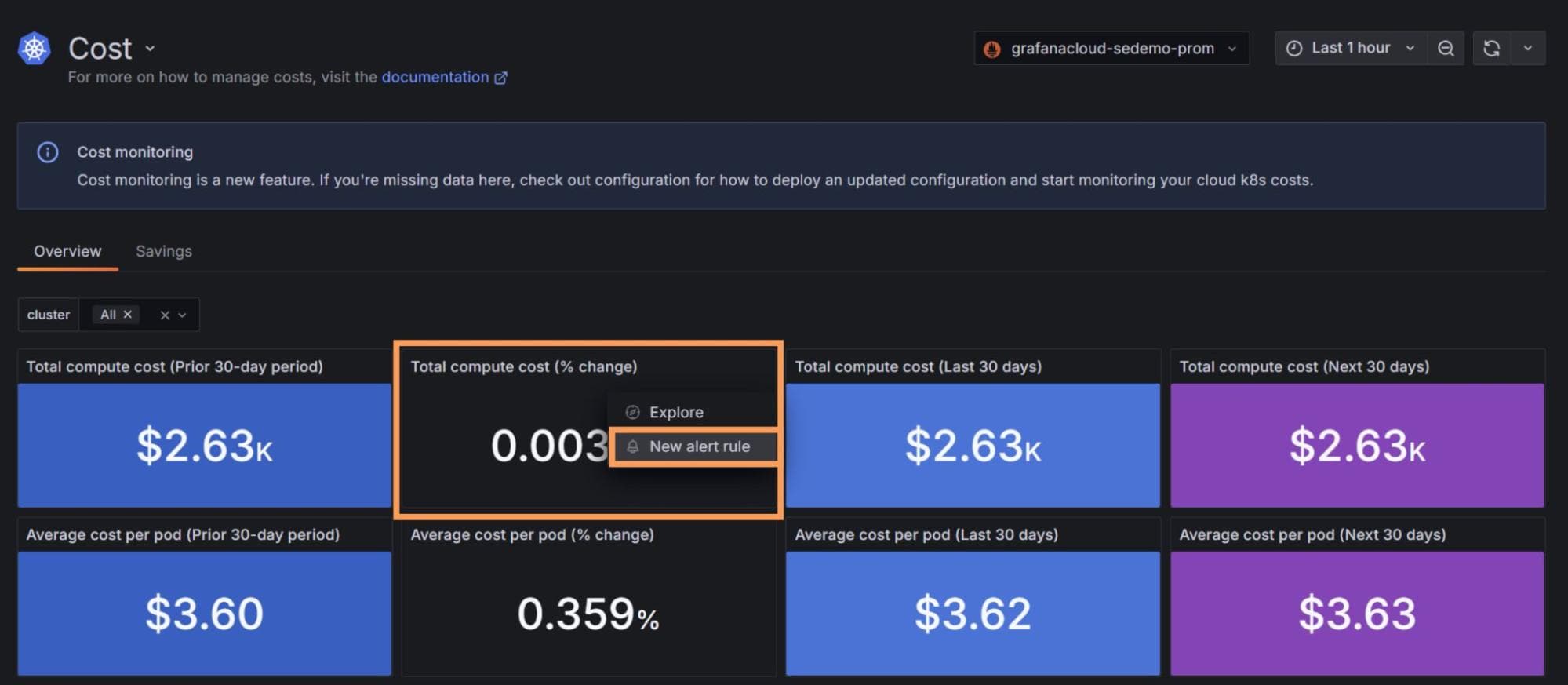Click Average cost per pod (Last 30 days) title

click(926, 534)
